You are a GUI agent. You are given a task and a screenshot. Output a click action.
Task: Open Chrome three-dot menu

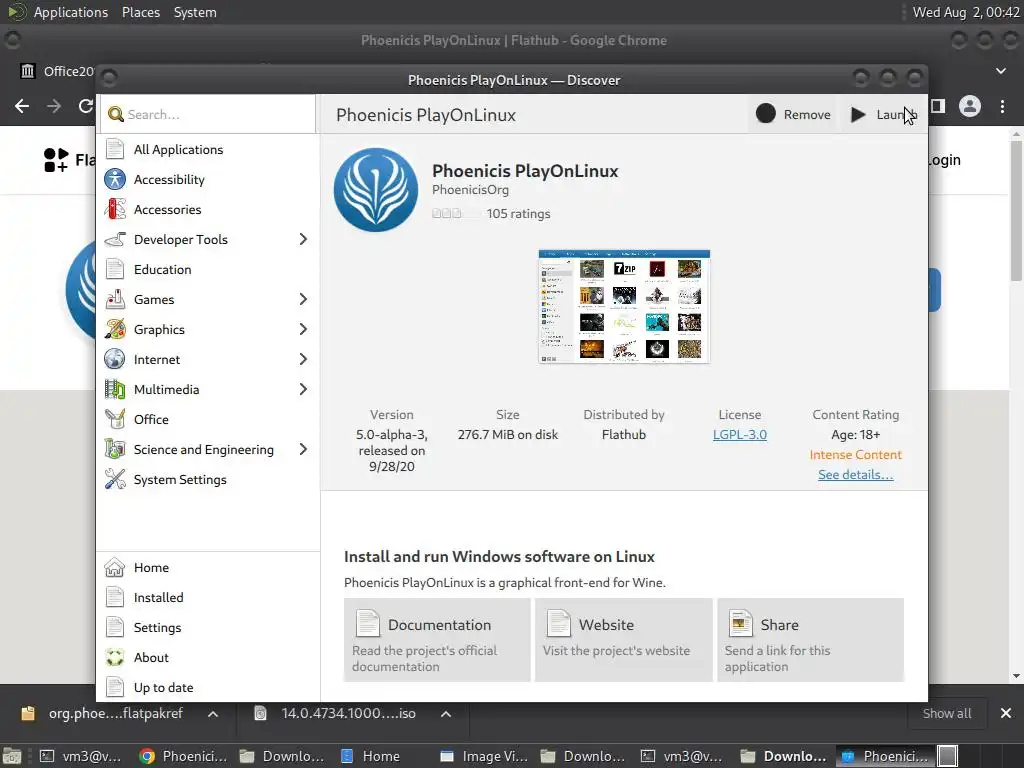point(1002,106)
